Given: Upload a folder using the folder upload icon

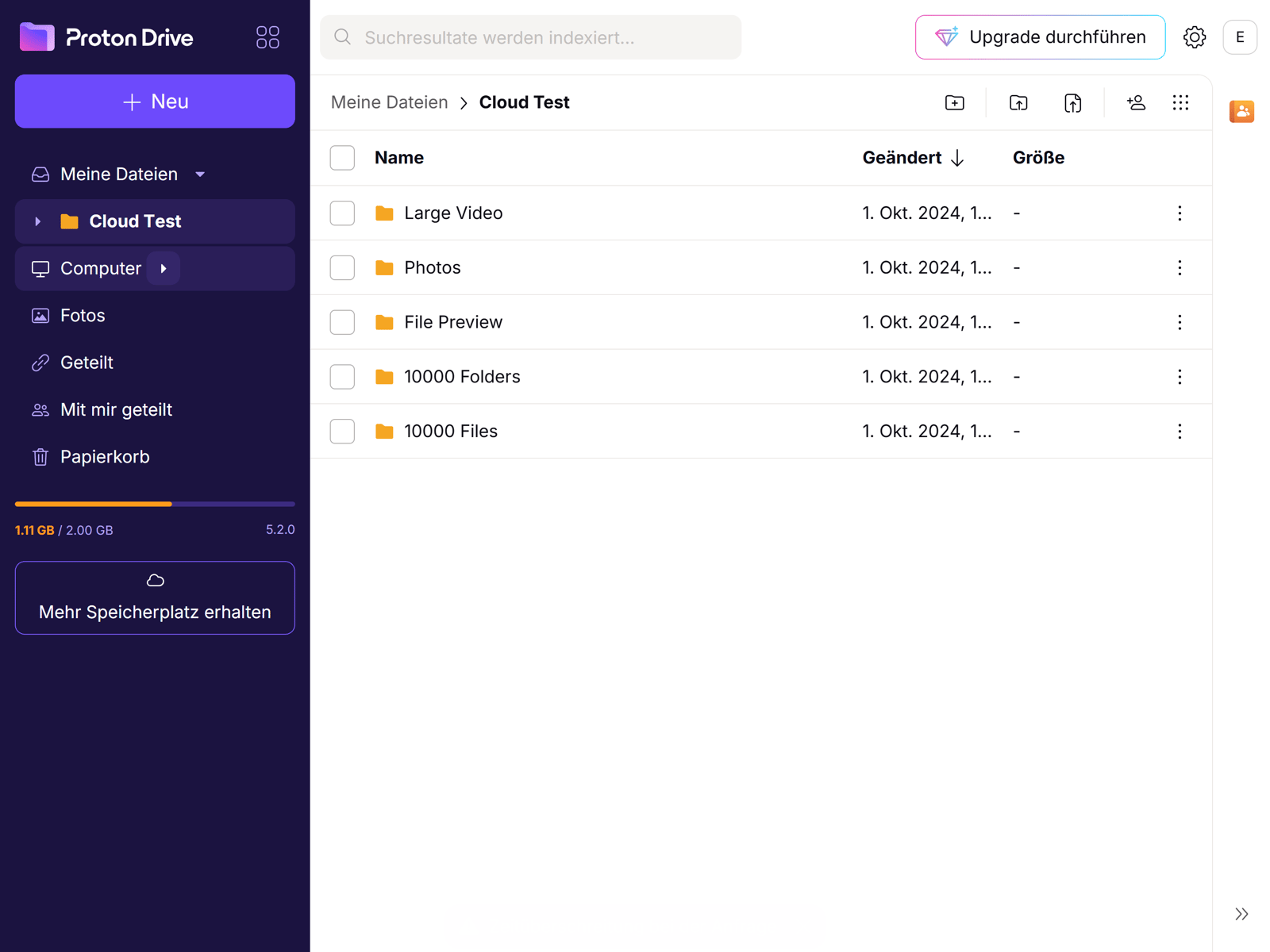Looking at the screenshot, I should [x=1018, y=102].
